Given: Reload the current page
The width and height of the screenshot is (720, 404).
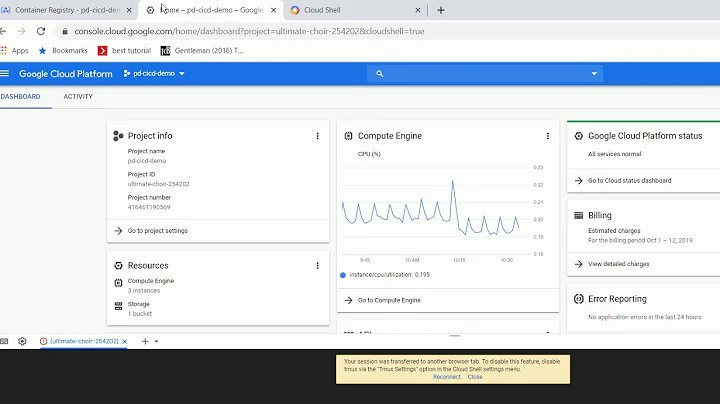Looking at the screenshot, I should [x=41, y=31].
